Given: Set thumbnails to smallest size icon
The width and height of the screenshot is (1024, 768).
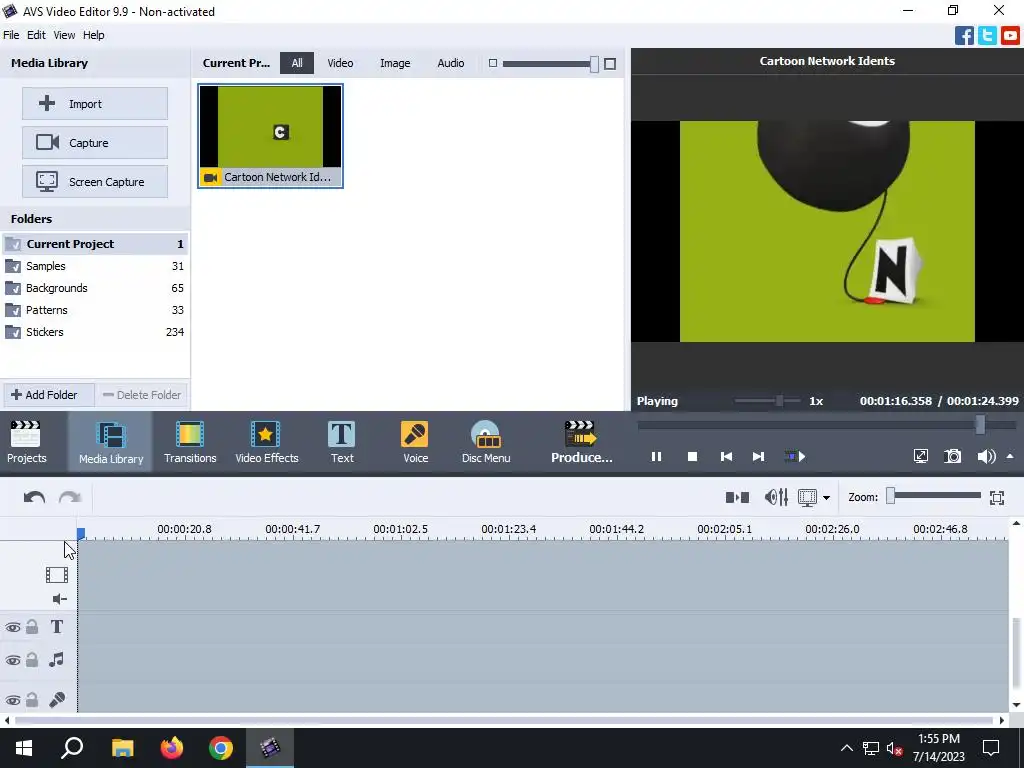Looking at the screenshot, I should [x=493, y=63].
